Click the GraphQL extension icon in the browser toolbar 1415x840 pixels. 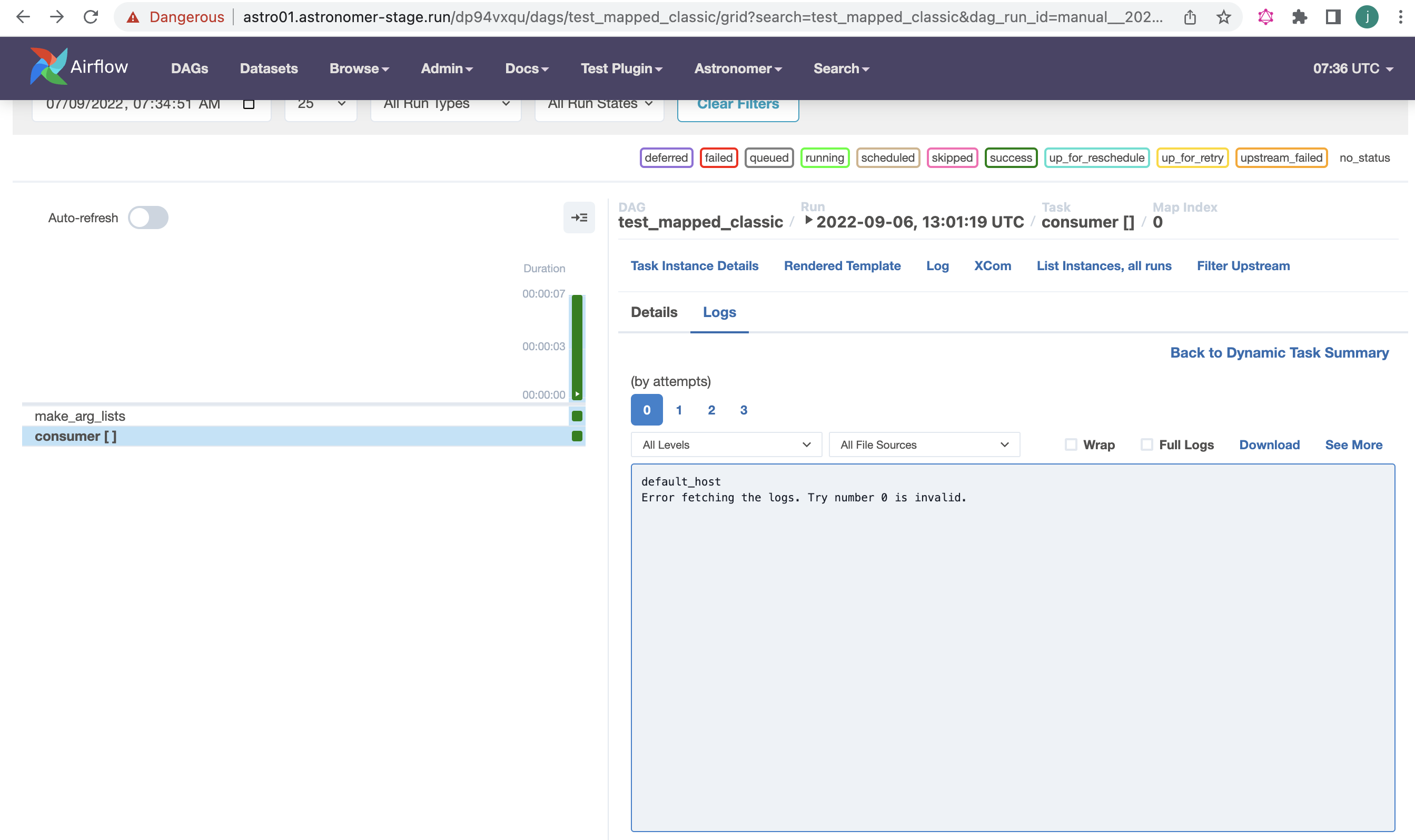(1265, 16)
